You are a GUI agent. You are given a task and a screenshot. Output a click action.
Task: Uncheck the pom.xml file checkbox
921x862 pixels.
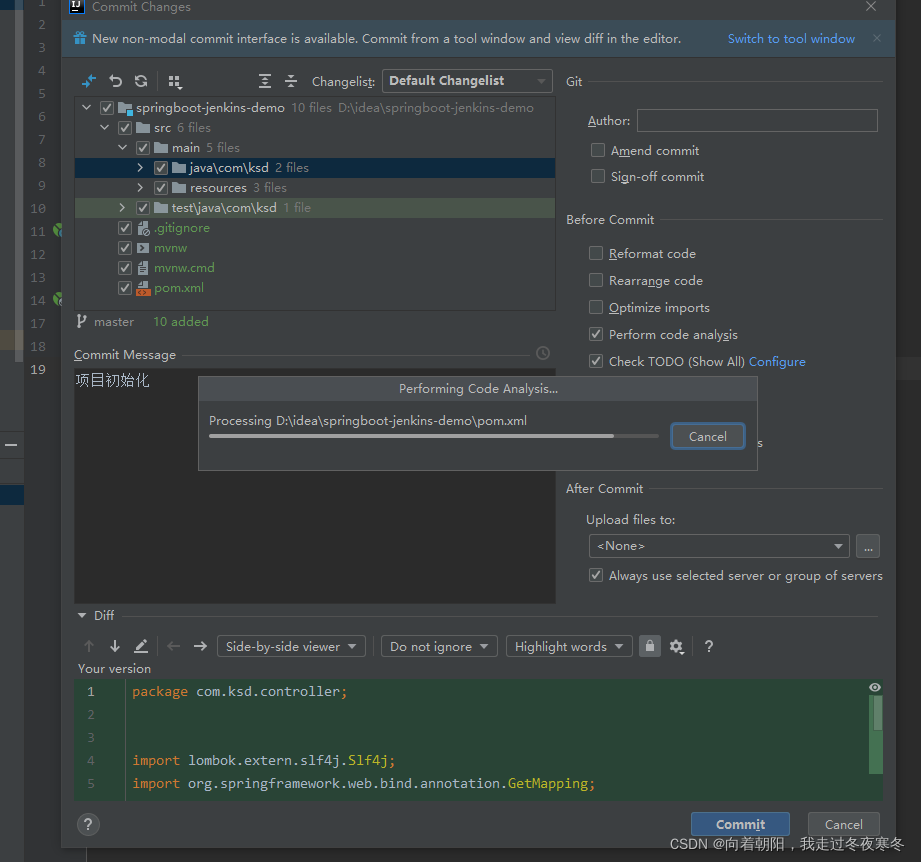tap(125, 288)
